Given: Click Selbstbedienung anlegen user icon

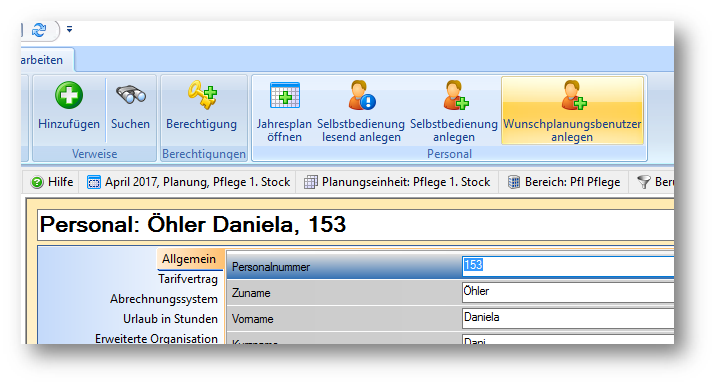Looking at the screenshot, I should 455,95.
